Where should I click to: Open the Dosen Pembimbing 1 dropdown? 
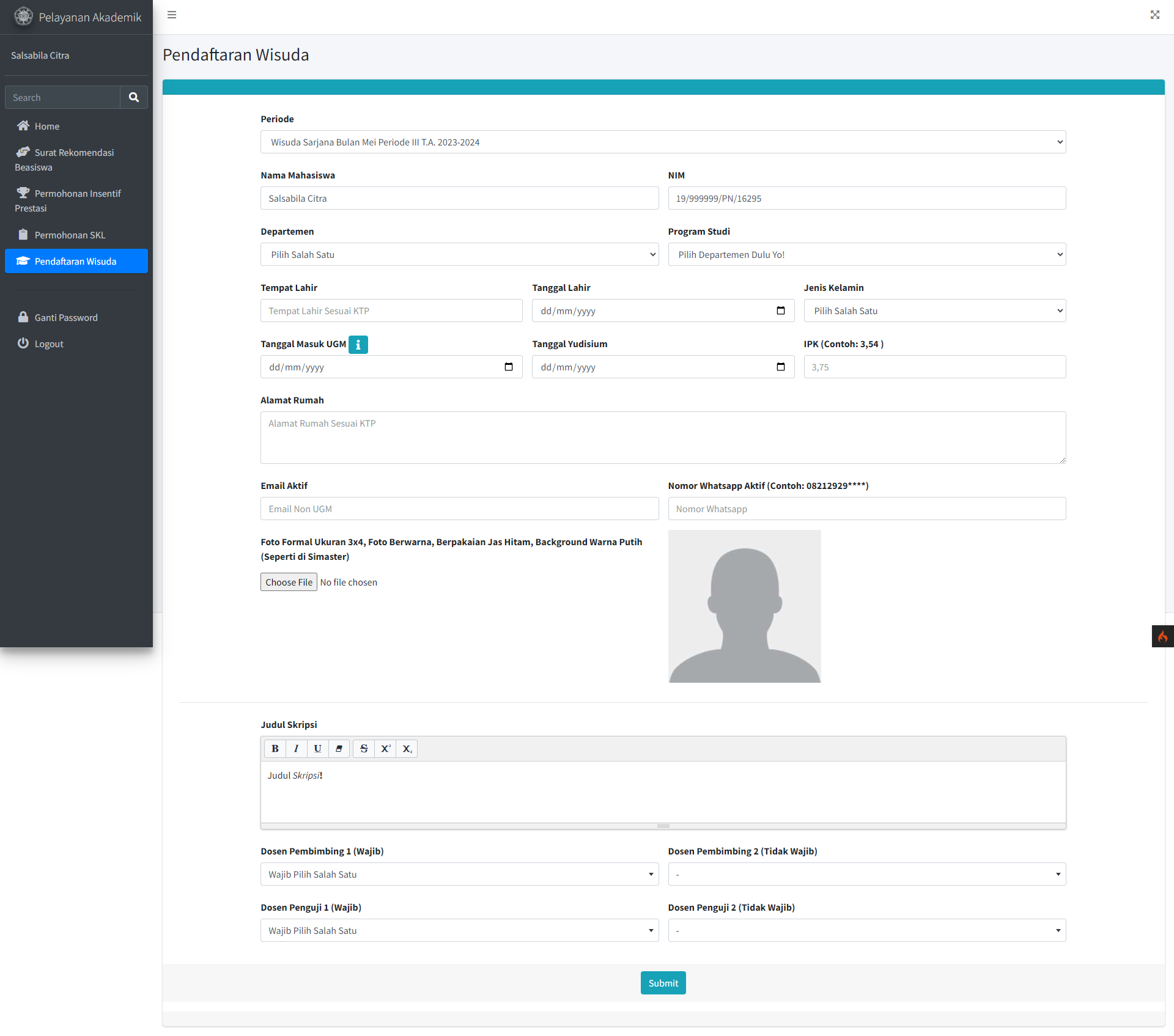click(459, 874)
